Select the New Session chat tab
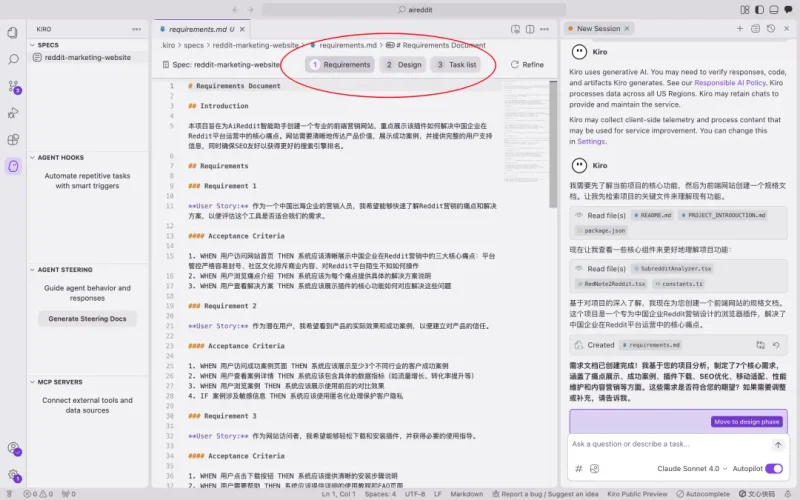This screenshot has width=800, height=500. click(598, 29)
